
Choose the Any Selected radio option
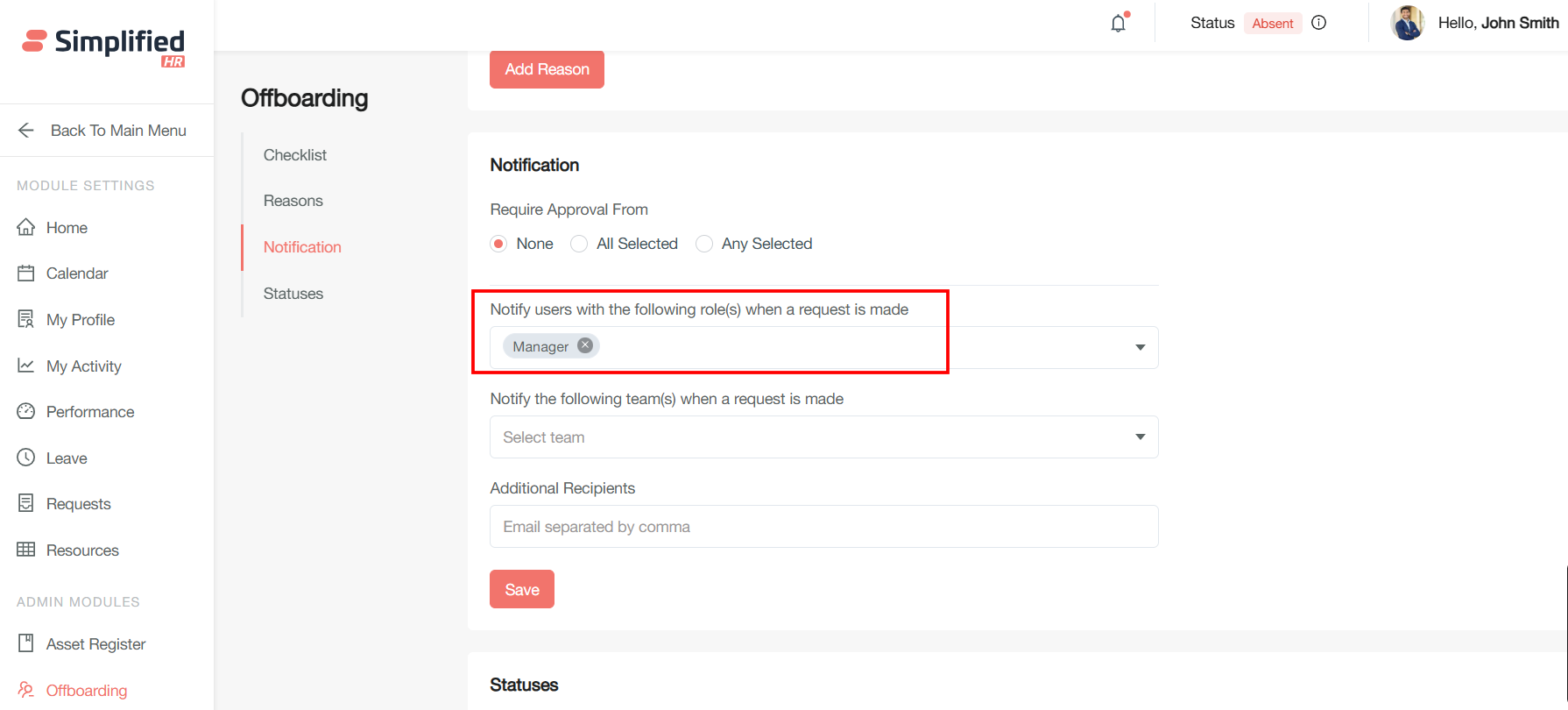pyautogui.click(x=704, y=244)
